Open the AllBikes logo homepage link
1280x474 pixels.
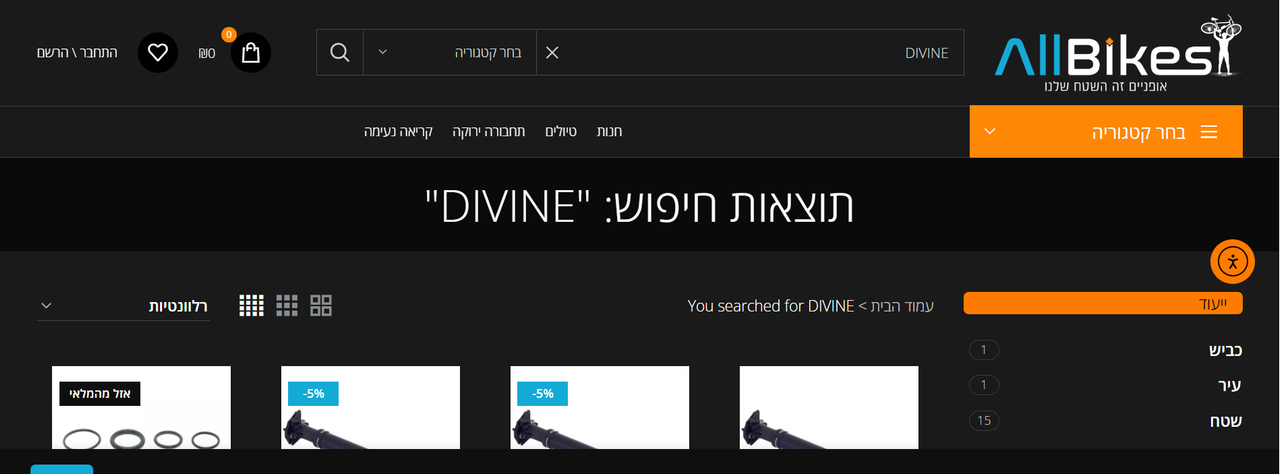tap(1119, 53)
